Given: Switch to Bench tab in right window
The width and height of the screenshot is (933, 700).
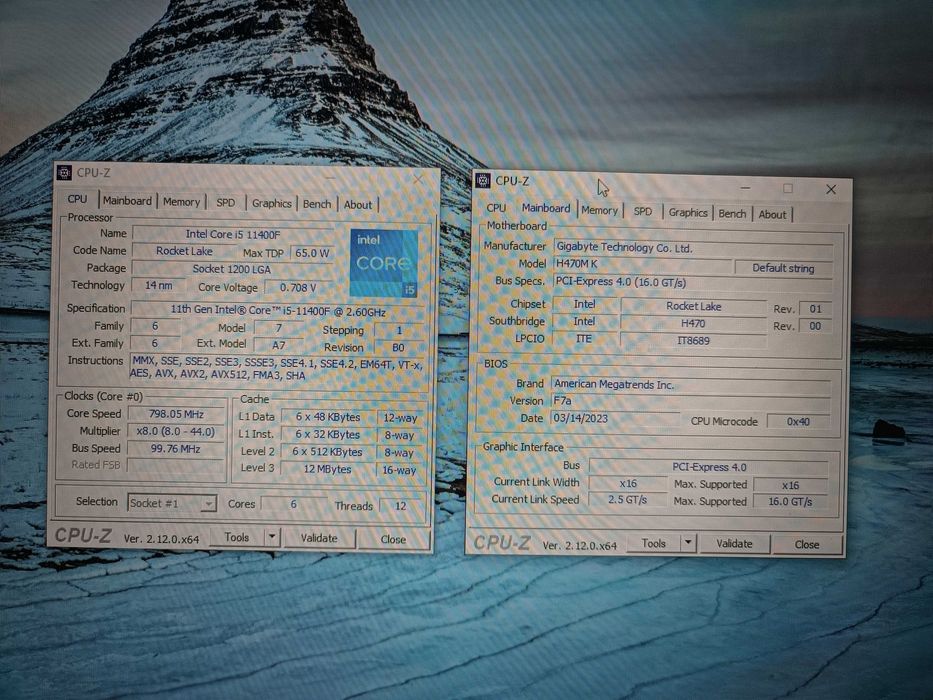Looking at the screenshot, I should pyautogui.click(x=732, y=213).
